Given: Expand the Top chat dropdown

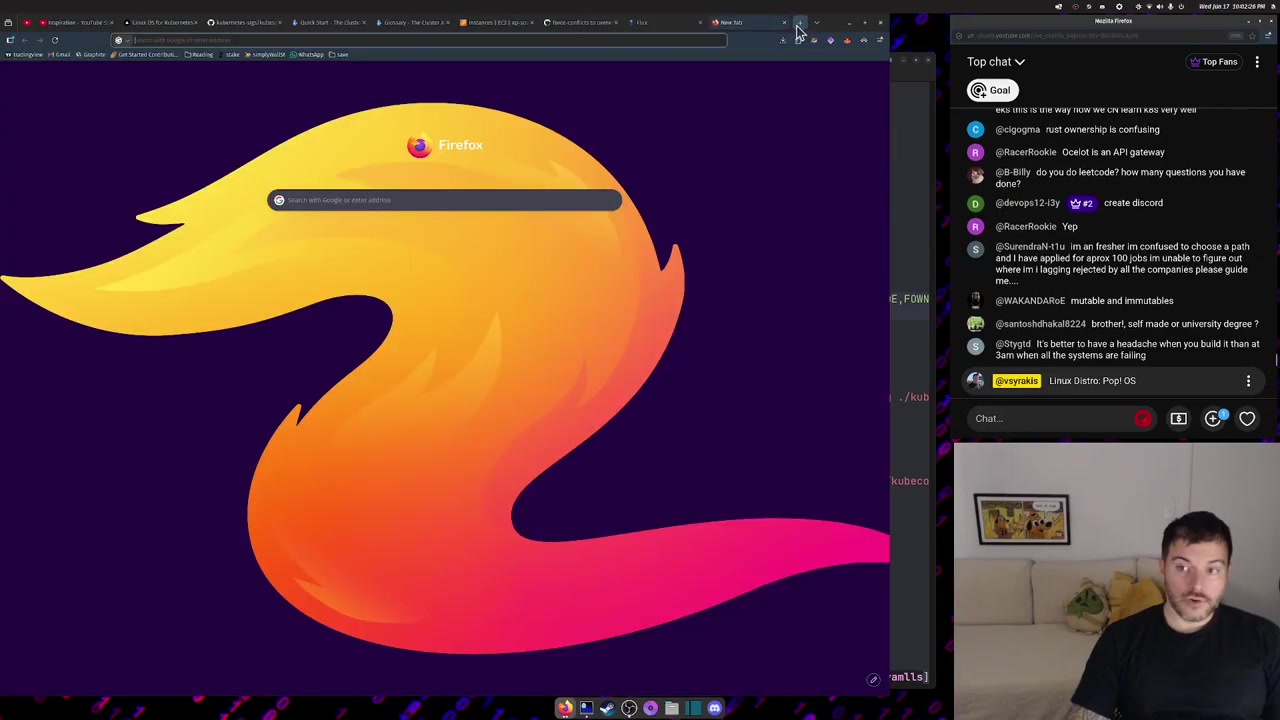Looking at the screenshot, I should pos(995,62).
